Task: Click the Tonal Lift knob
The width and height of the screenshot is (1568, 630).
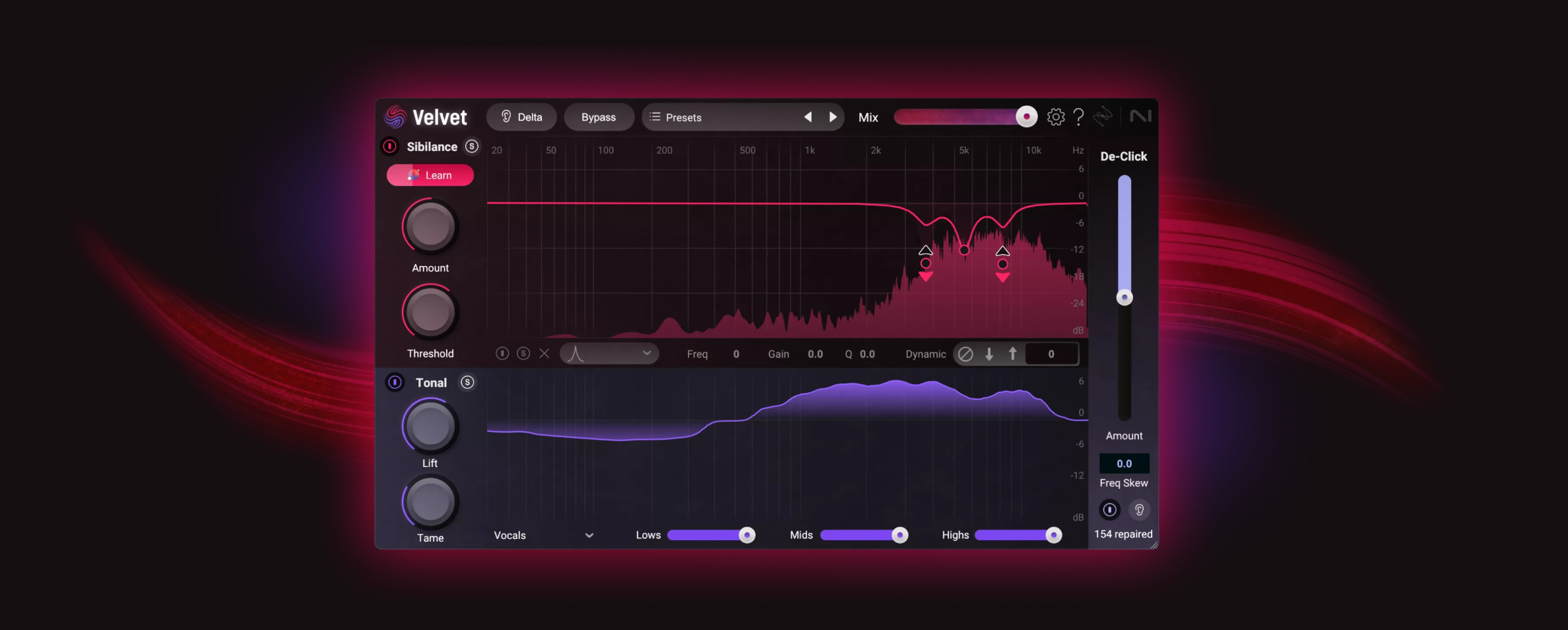Action: 430,426
